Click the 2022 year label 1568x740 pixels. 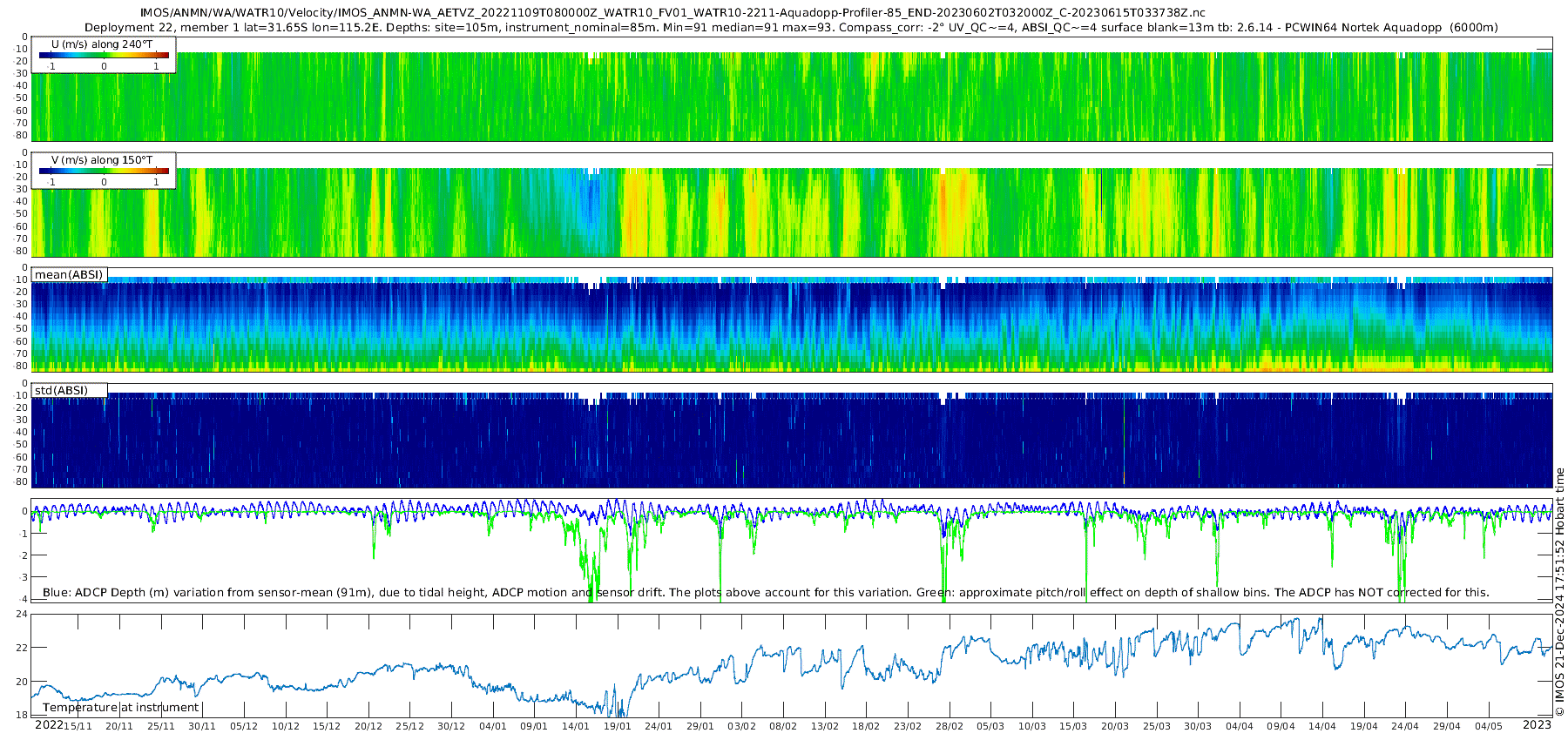point(49,725)
